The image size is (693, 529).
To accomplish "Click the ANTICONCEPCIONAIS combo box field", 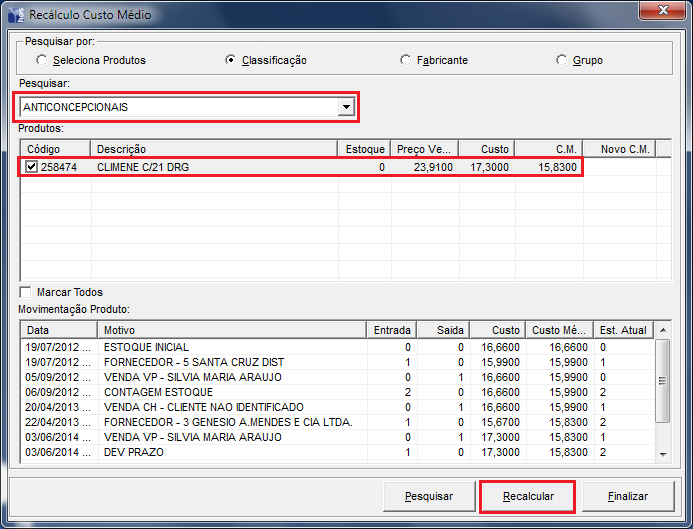I will (x=178, y=107).
